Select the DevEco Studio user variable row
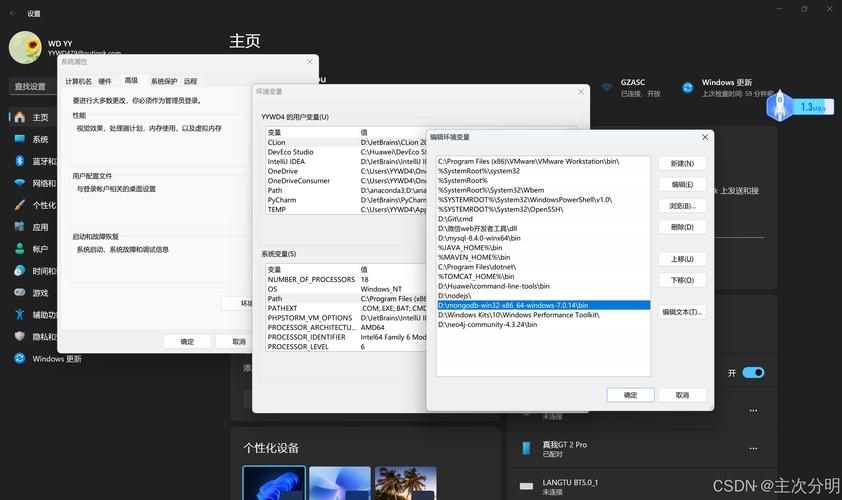 tap(346, 152)
